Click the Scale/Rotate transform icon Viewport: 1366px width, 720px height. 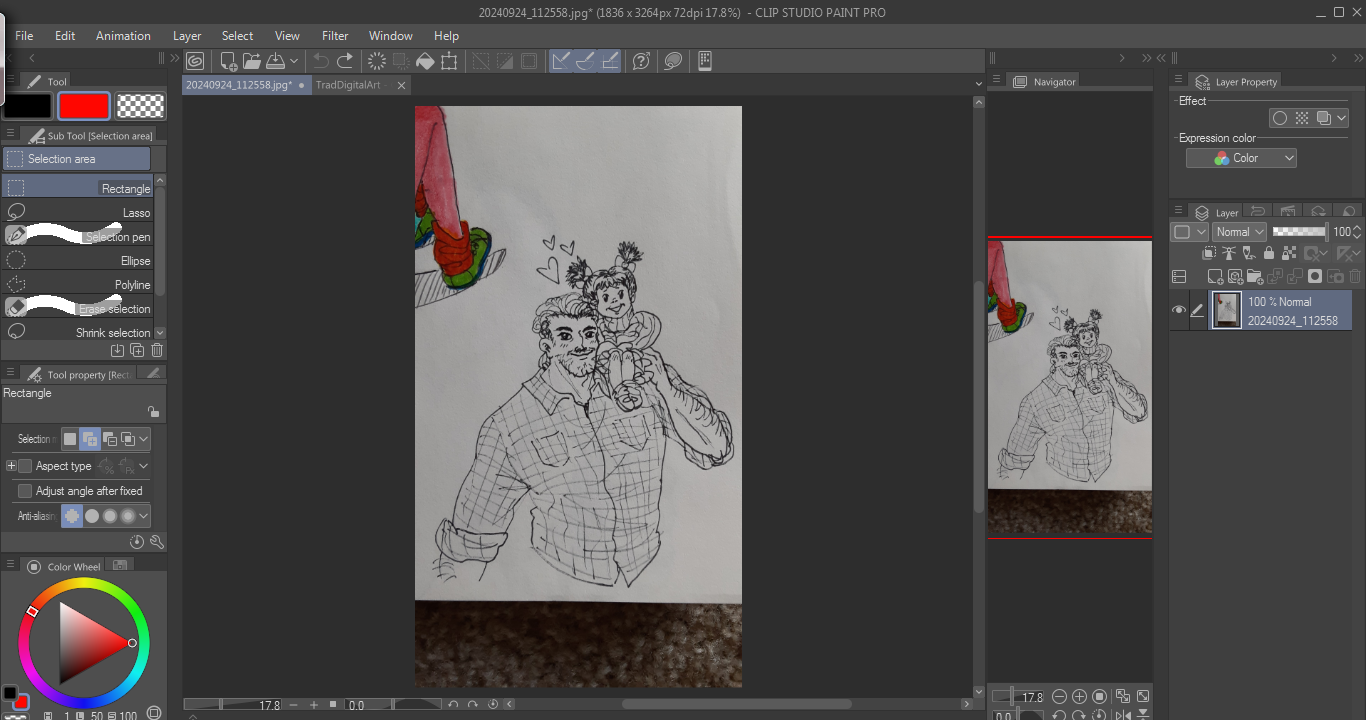tap(449, 61)
